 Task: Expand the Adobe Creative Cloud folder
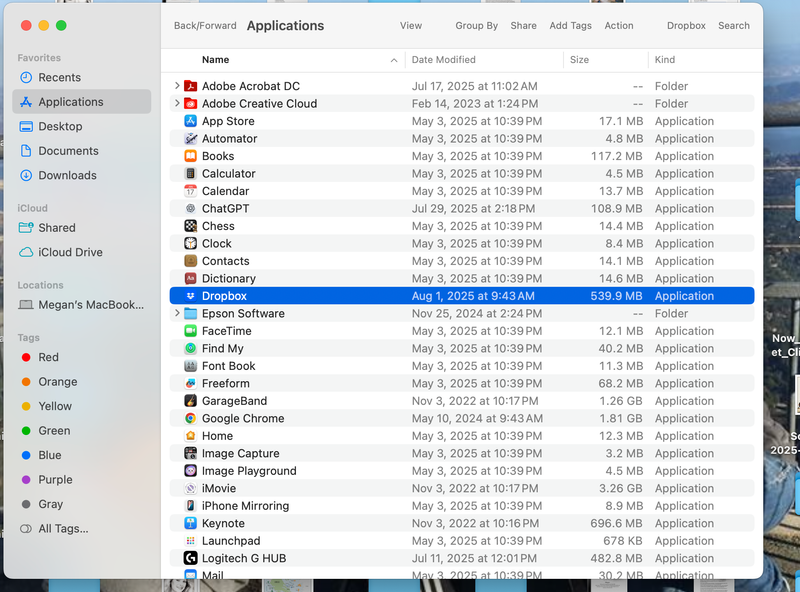click(x=177, y=104)
